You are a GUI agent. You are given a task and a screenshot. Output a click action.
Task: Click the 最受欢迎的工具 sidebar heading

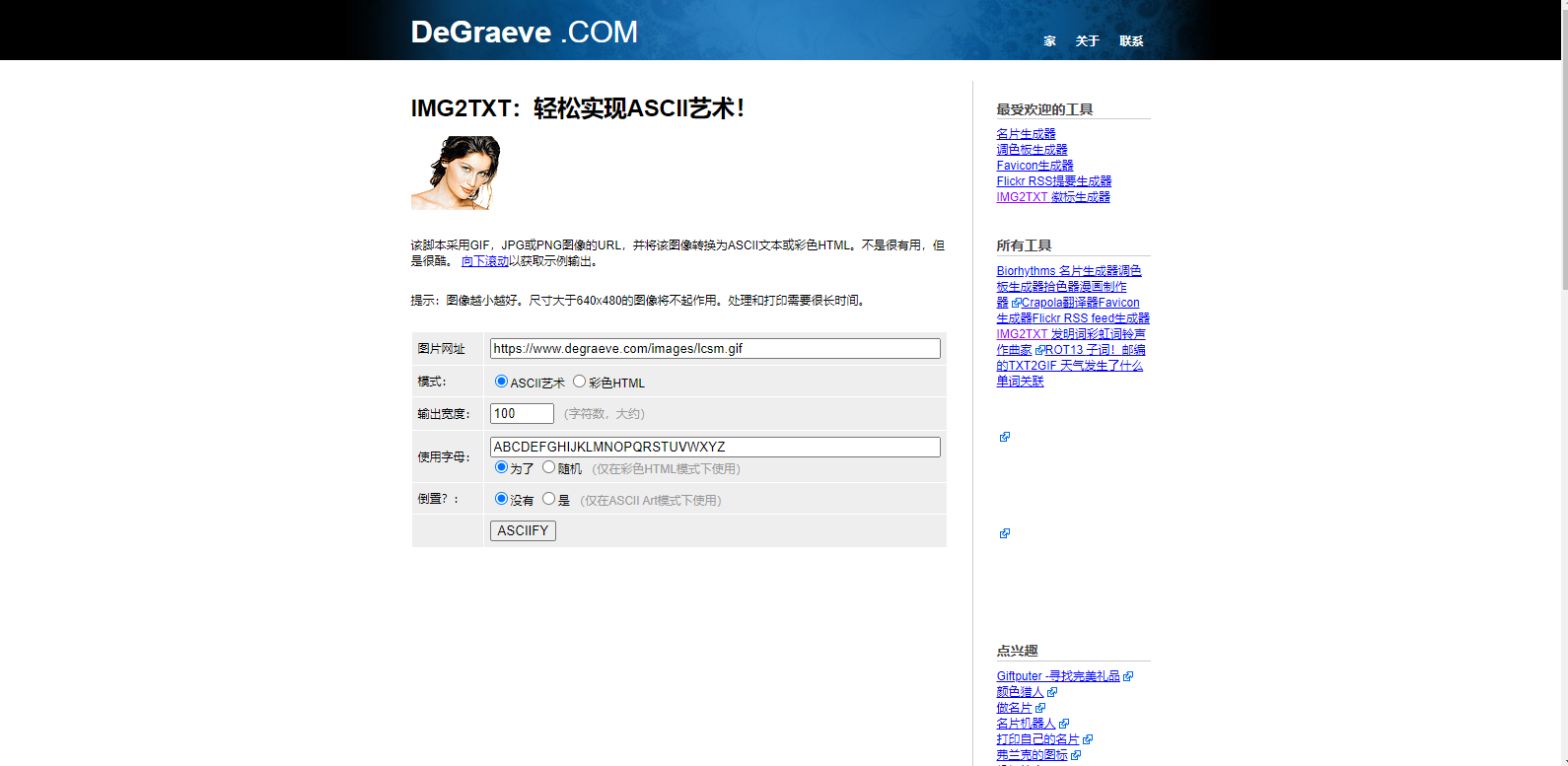(x=1044, y=109)
